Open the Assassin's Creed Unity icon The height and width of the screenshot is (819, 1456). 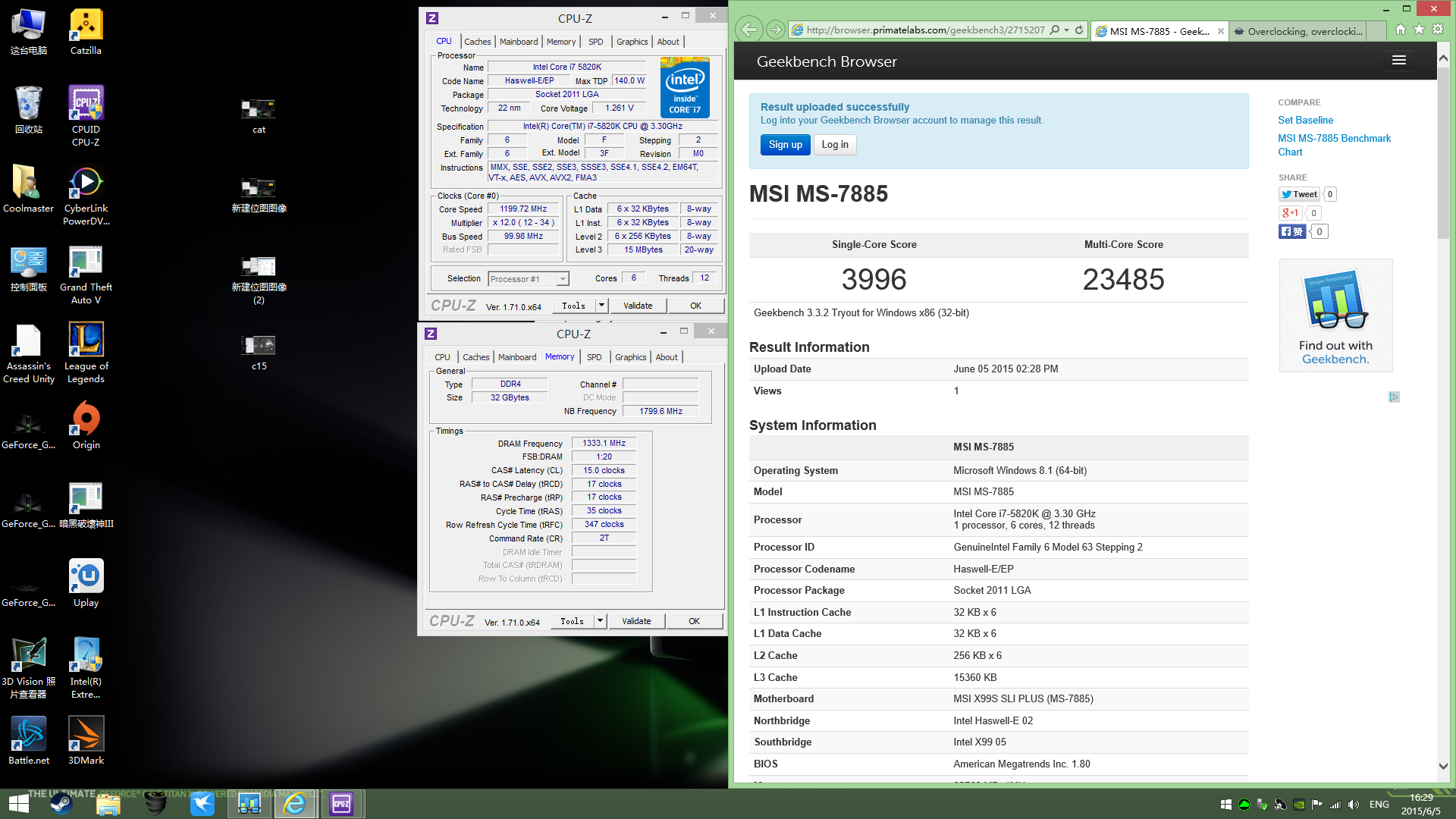pyautogui.click(x=29, y=353)
